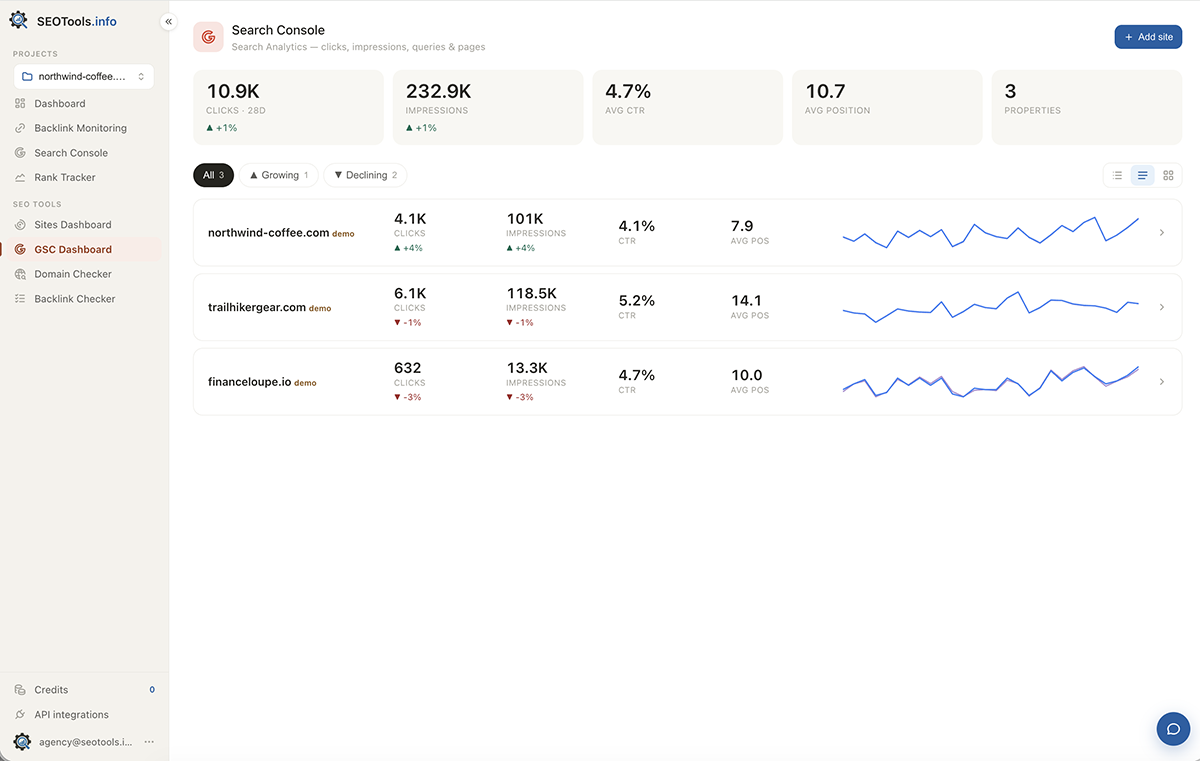
Task: Click northwind-coffee.com sparkline chart
Action: click(x=991, y=233)
